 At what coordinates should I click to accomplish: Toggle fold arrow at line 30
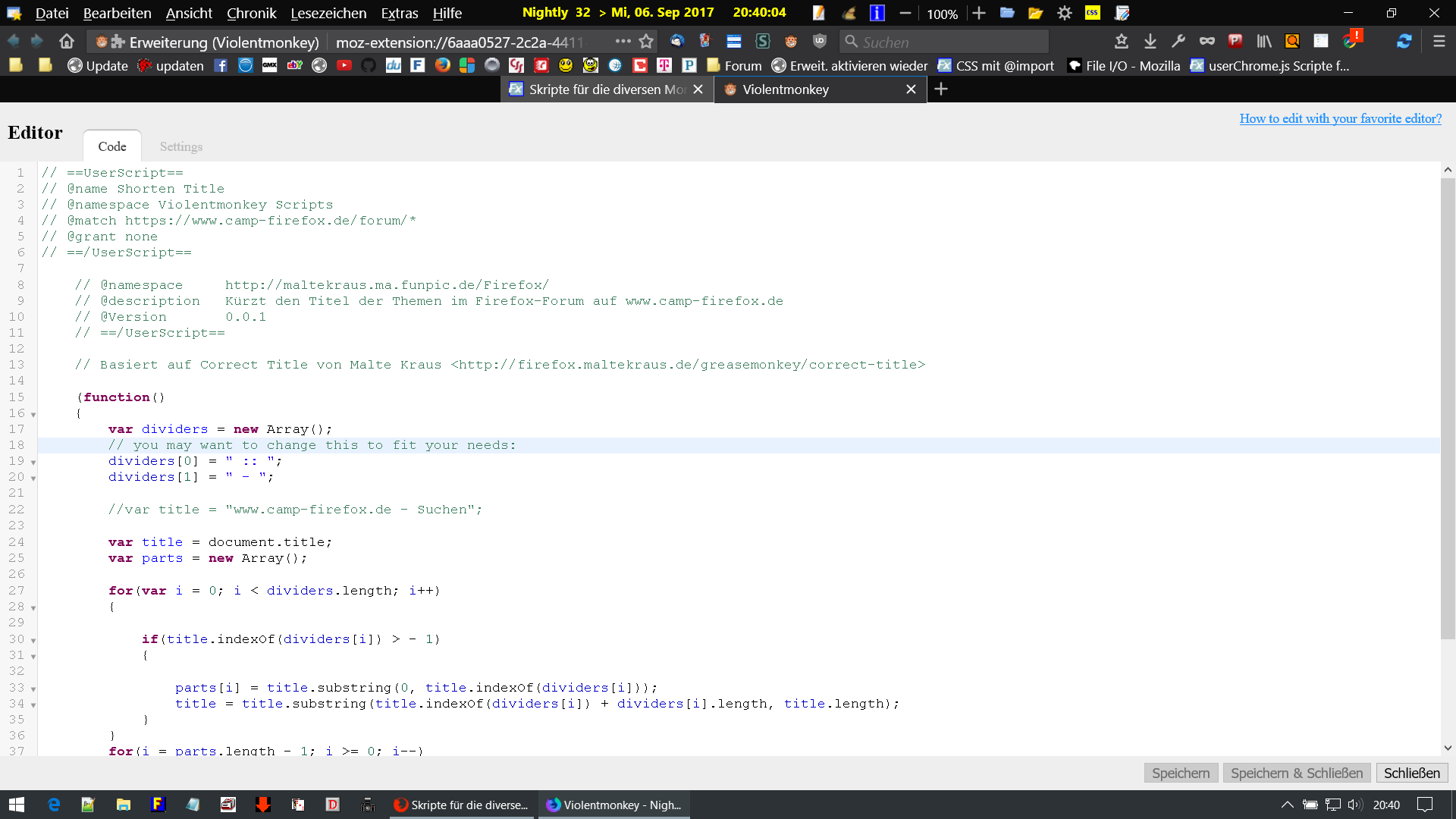[33, 640]
